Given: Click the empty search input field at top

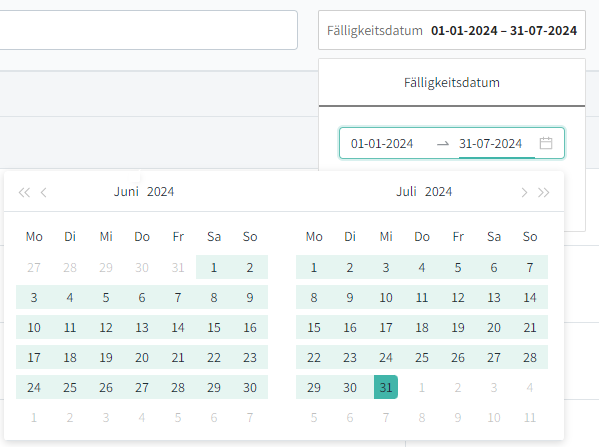Looking at the screenshot, I should coord(148,30).
